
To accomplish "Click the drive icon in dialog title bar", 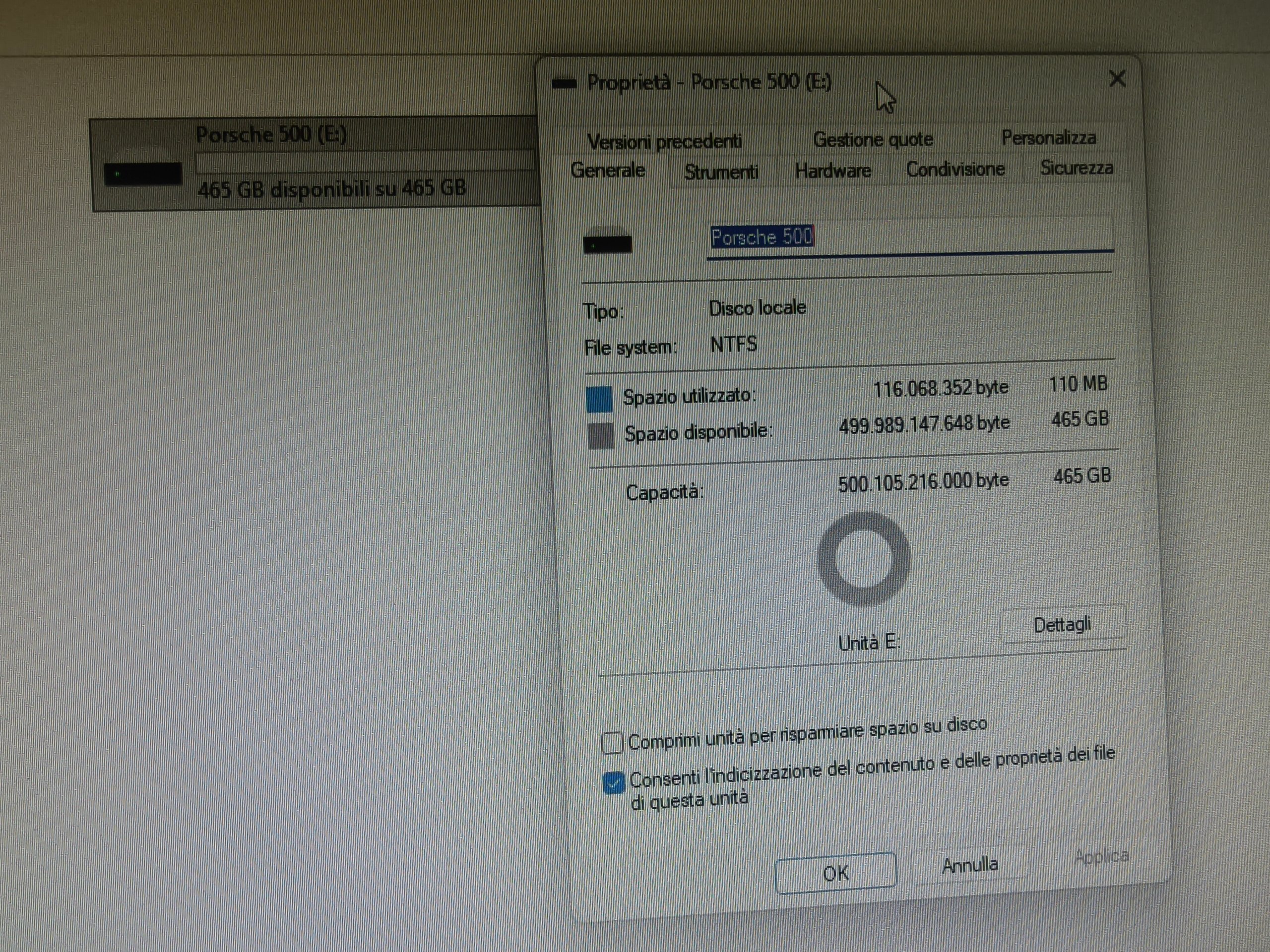I will (x=564, y=84).
